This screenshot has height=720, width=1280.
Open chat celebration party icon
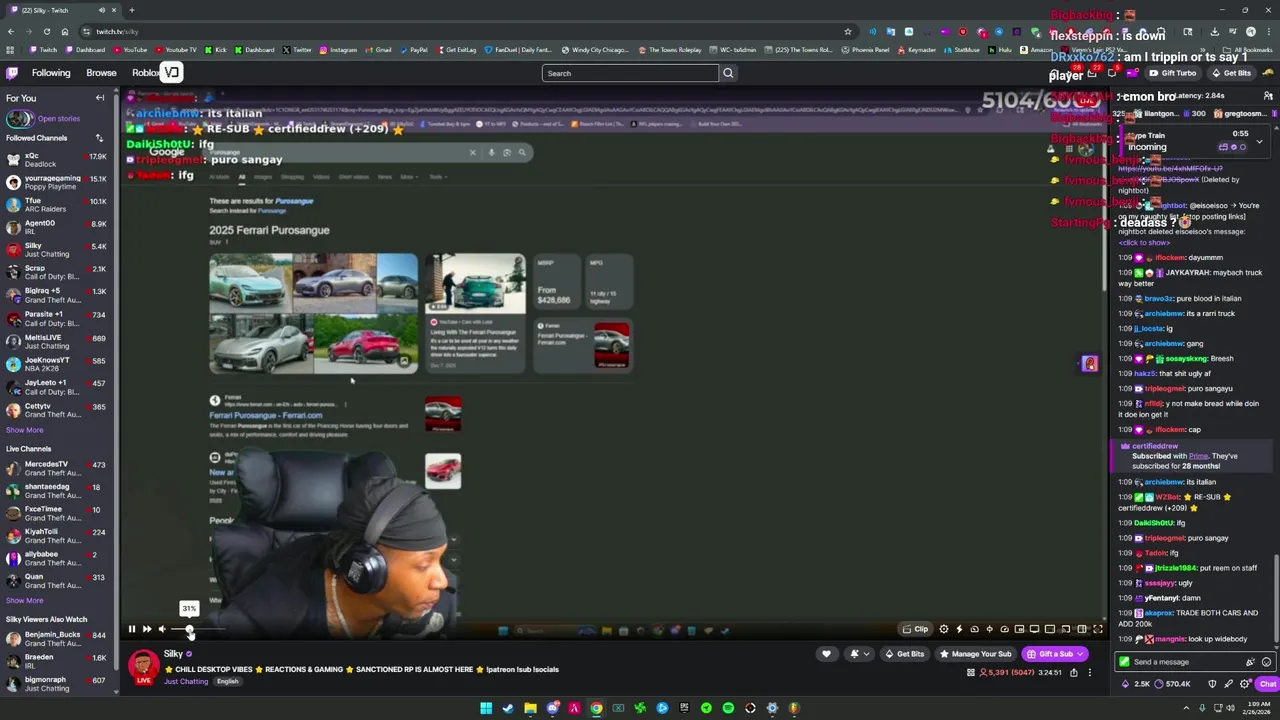coord(1250,662)
